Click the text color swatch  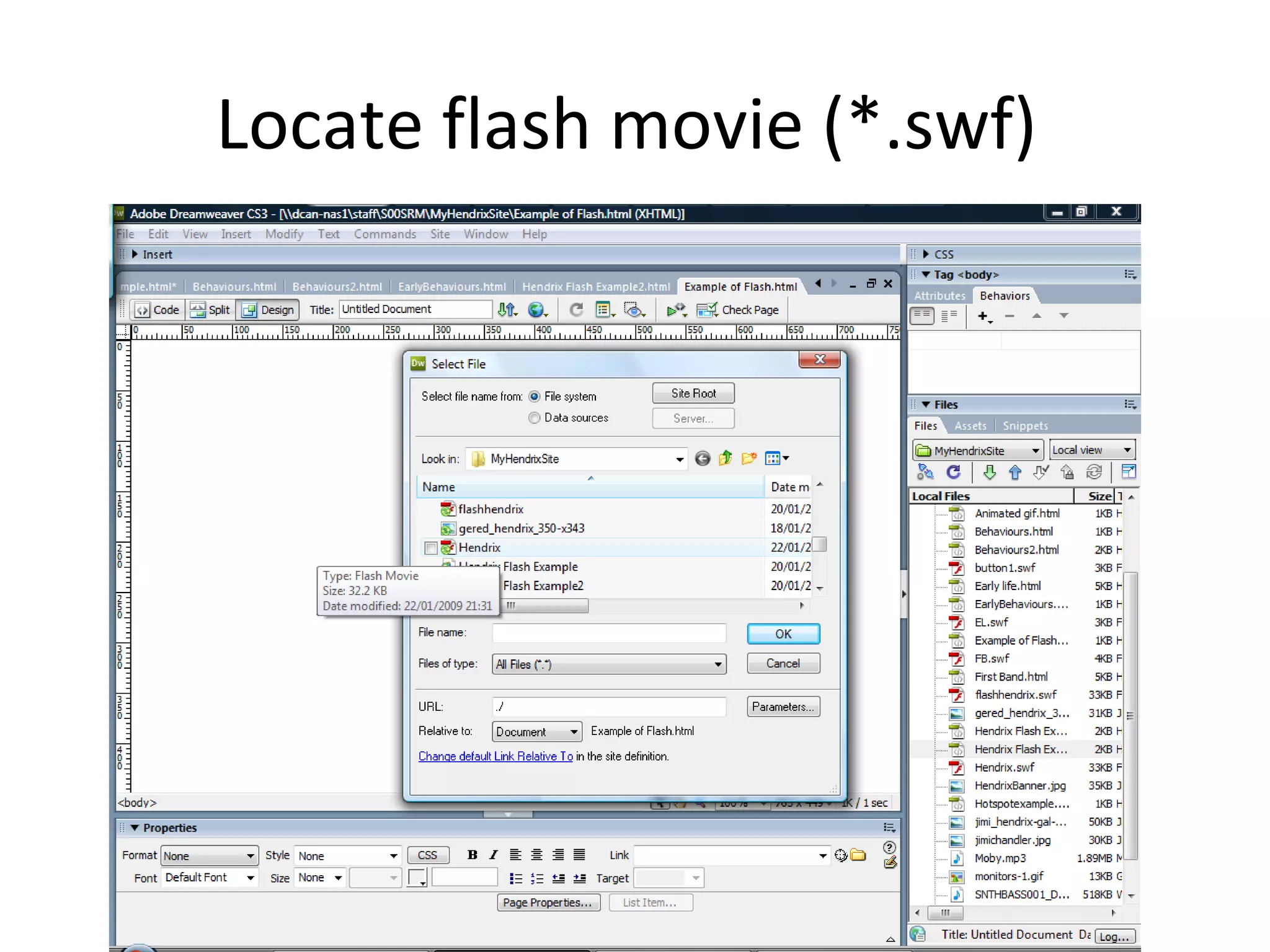[x=417, y=878]
